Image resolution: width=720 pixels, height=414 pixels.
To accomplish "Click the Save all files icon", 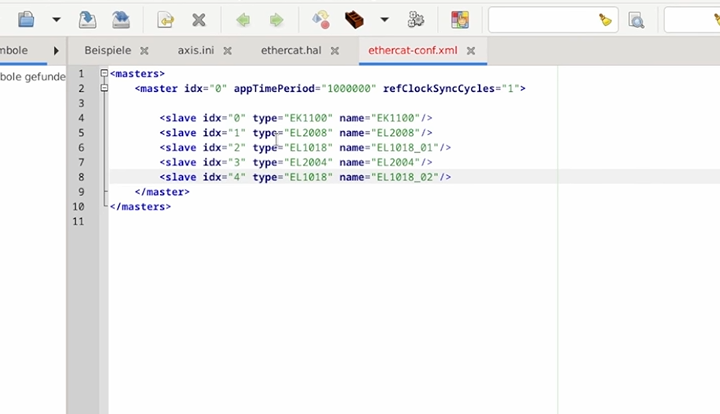I will click(120, 19).
